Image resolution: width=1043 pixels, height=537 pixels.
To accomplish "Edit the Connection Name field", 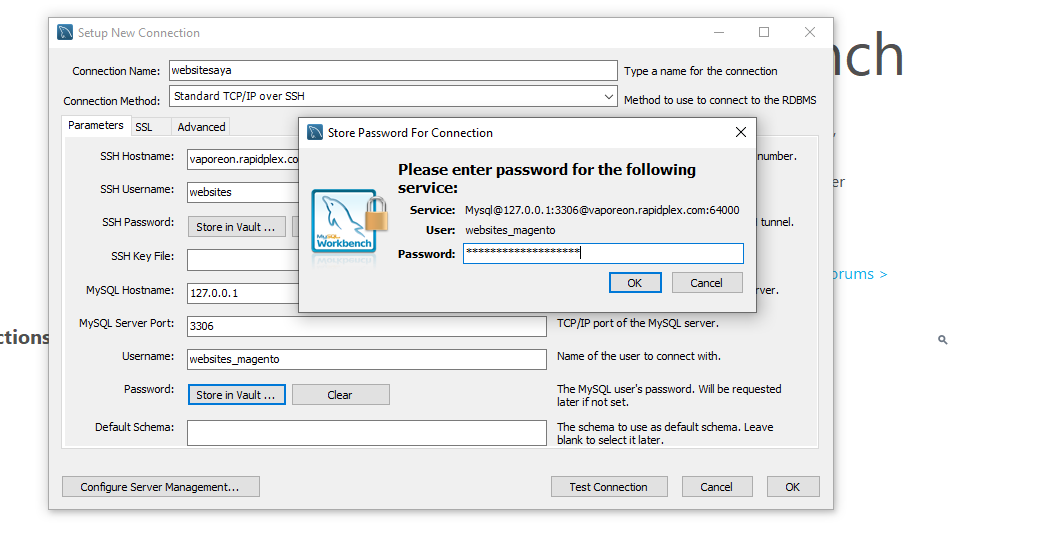I will [392, 71].
